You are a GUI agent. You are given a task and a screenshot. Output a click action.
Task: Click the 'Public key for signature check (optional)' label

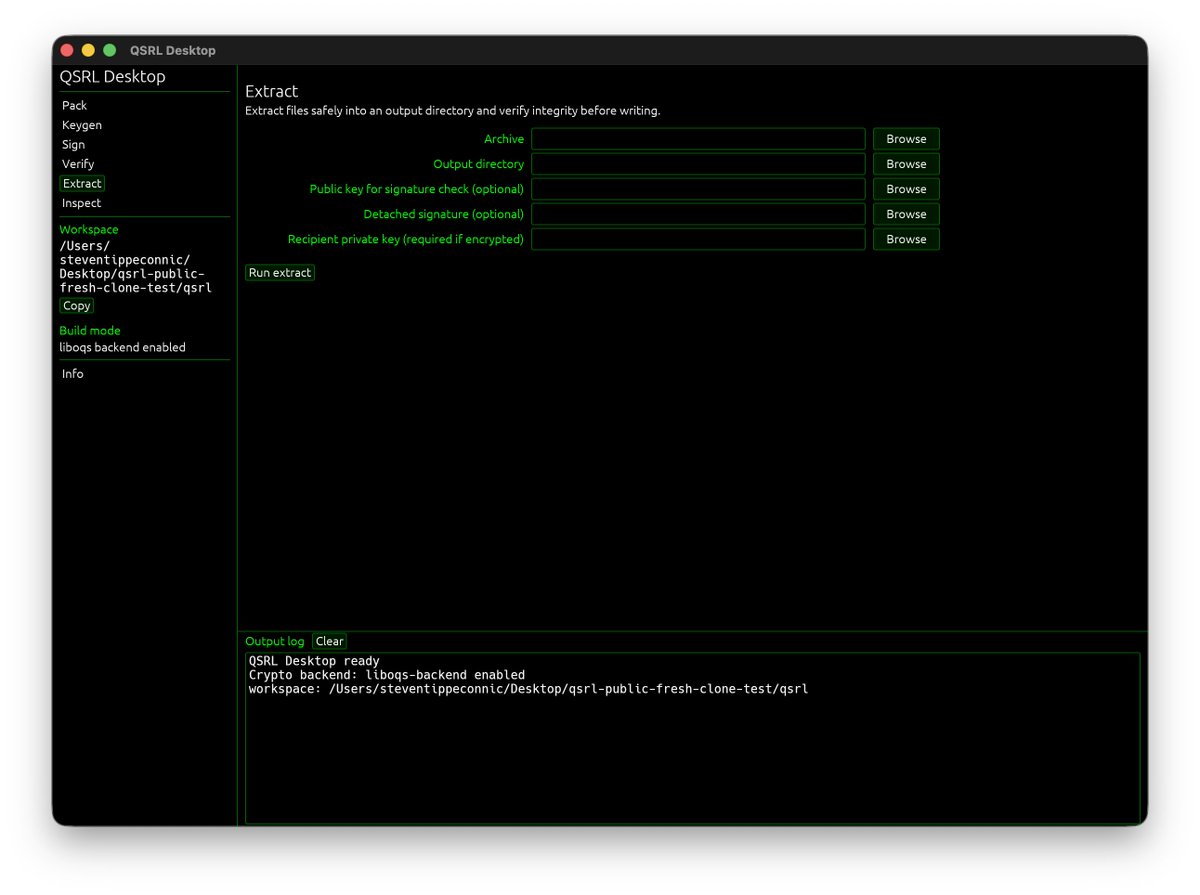point(416,189)
